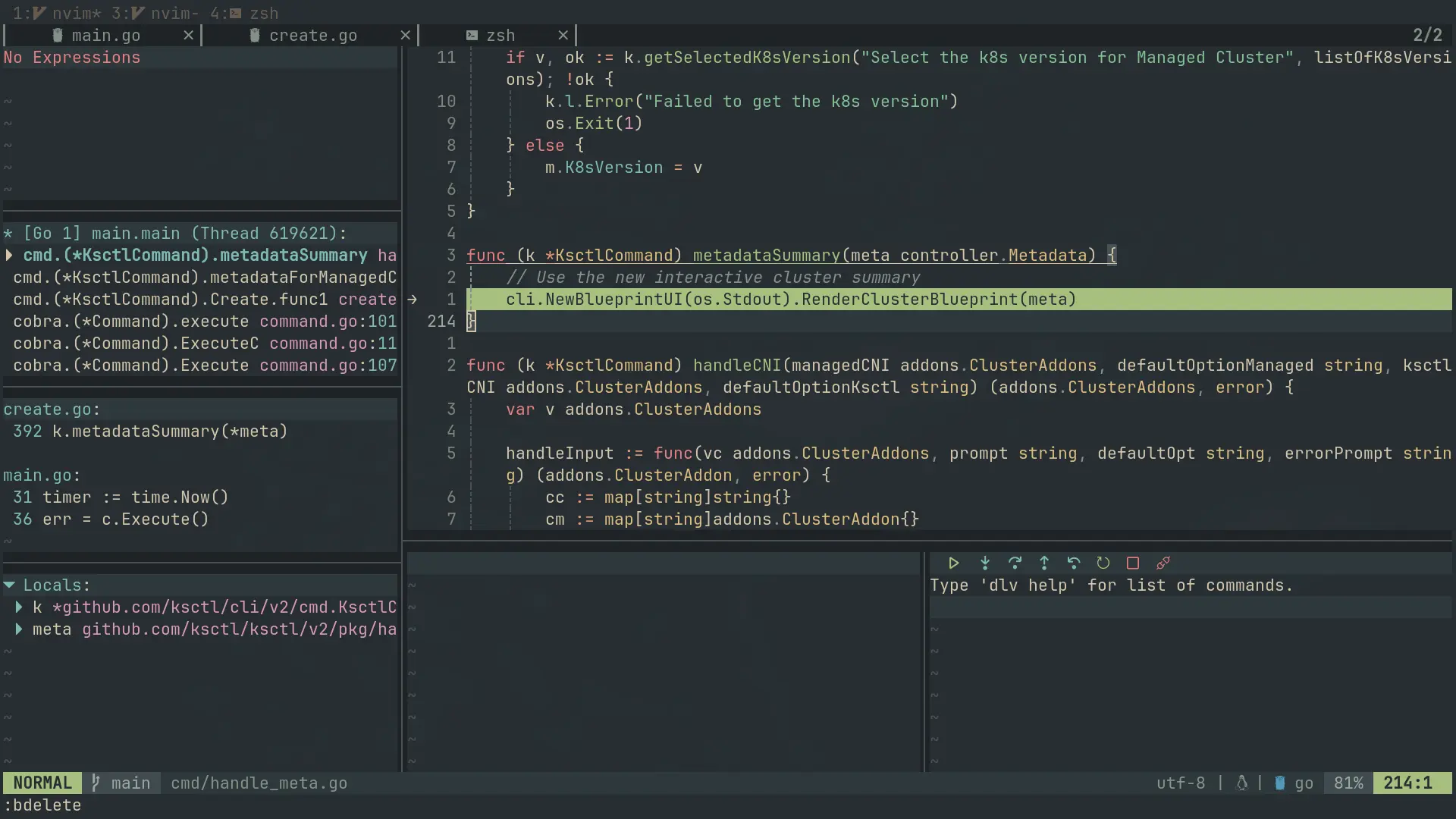Image resolution: width=1456 pixels, height=819 pixels.
Task: Collapse the Locals scope section
Action: pos(10,585)
